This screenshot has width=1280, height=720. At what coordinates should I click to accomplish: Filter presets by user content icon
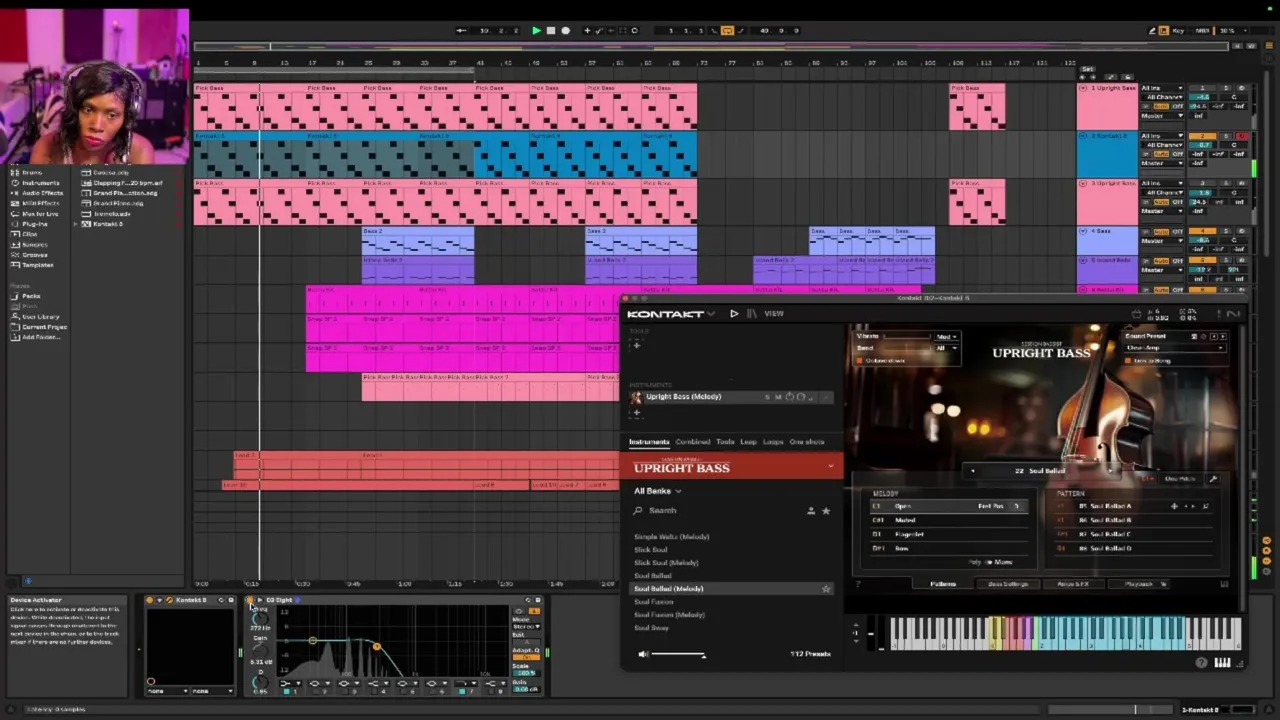[x=811, y=511]
